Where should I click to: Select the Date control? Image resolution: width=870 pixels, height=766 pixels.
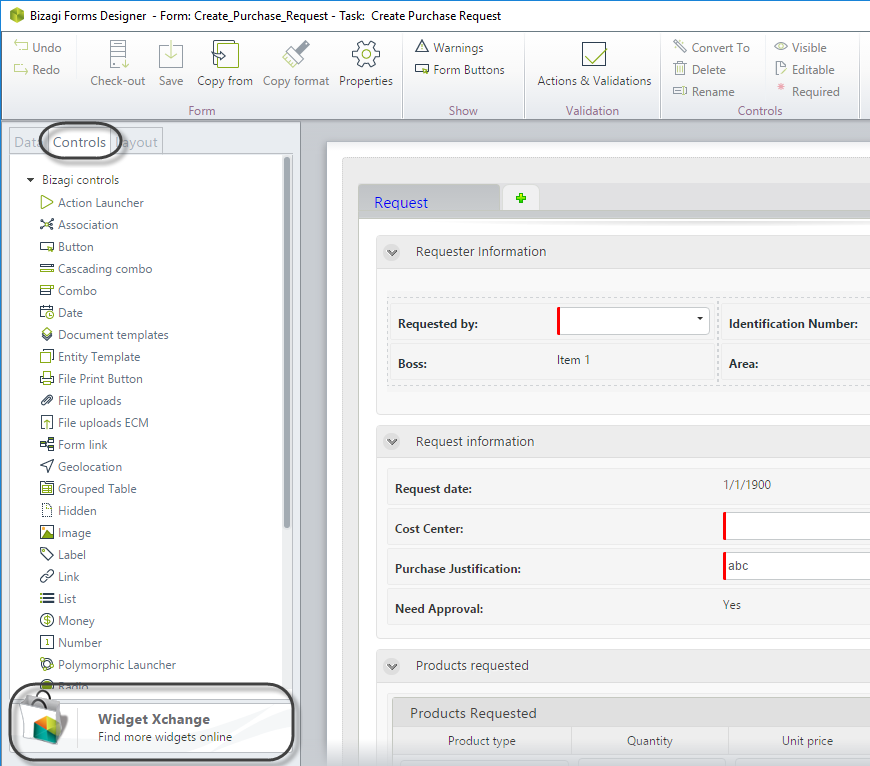pyautogui.click(x=62, y=313)
